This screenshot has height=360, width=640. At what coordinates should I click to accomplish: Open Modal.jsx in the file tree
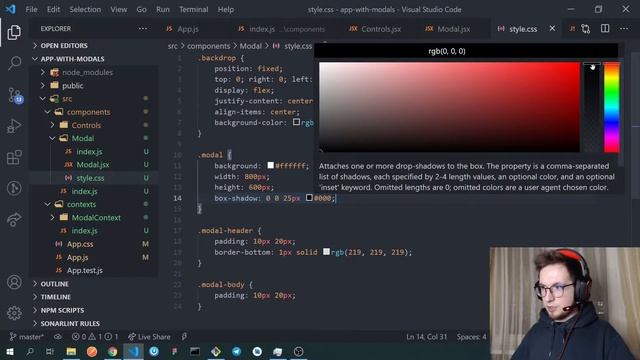click(94, 164)
